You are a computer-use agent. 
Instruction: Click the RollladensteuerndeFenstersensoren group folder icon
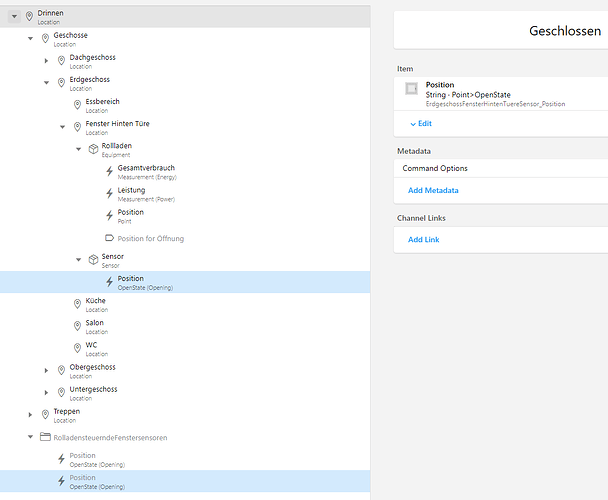coord(45,437)
